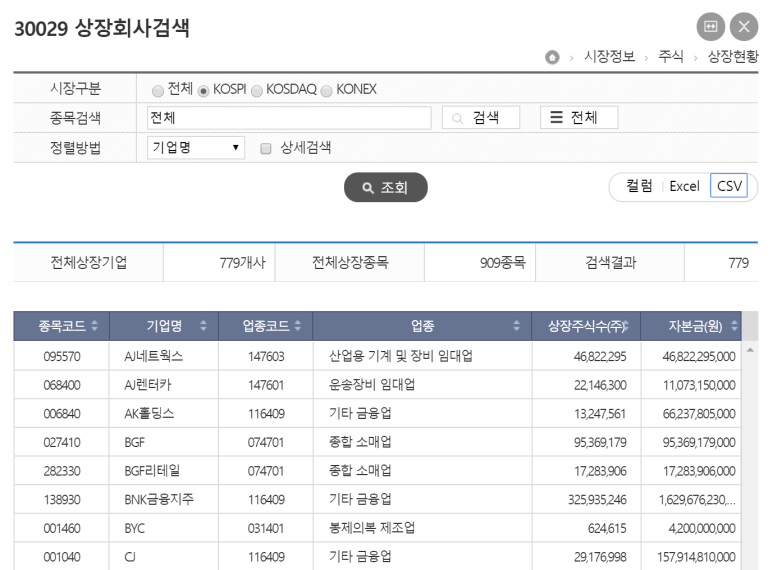Click the 779개사 total companies value
773x570 pixels.
pyautogui.click(x=243, y=263)
